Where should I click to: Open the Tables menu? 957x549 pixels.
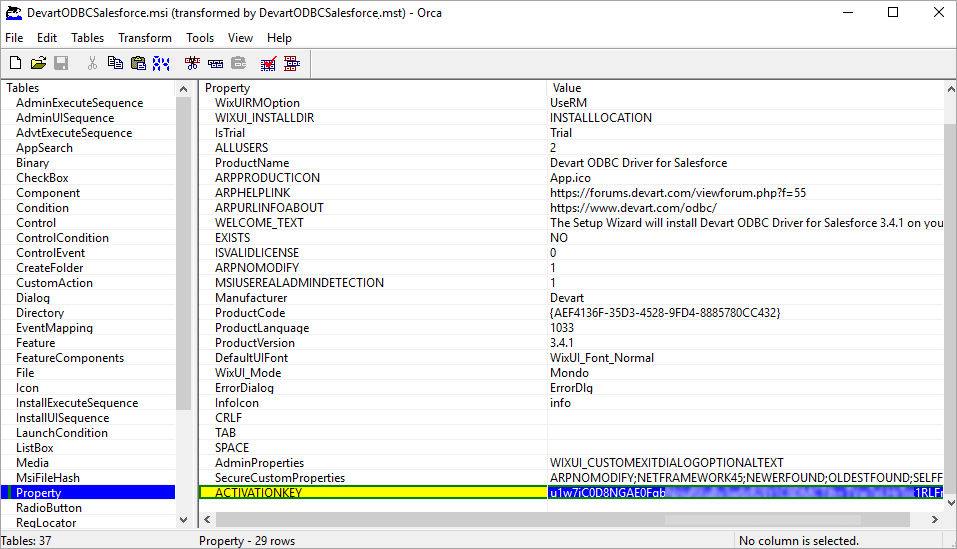(87, 38)
